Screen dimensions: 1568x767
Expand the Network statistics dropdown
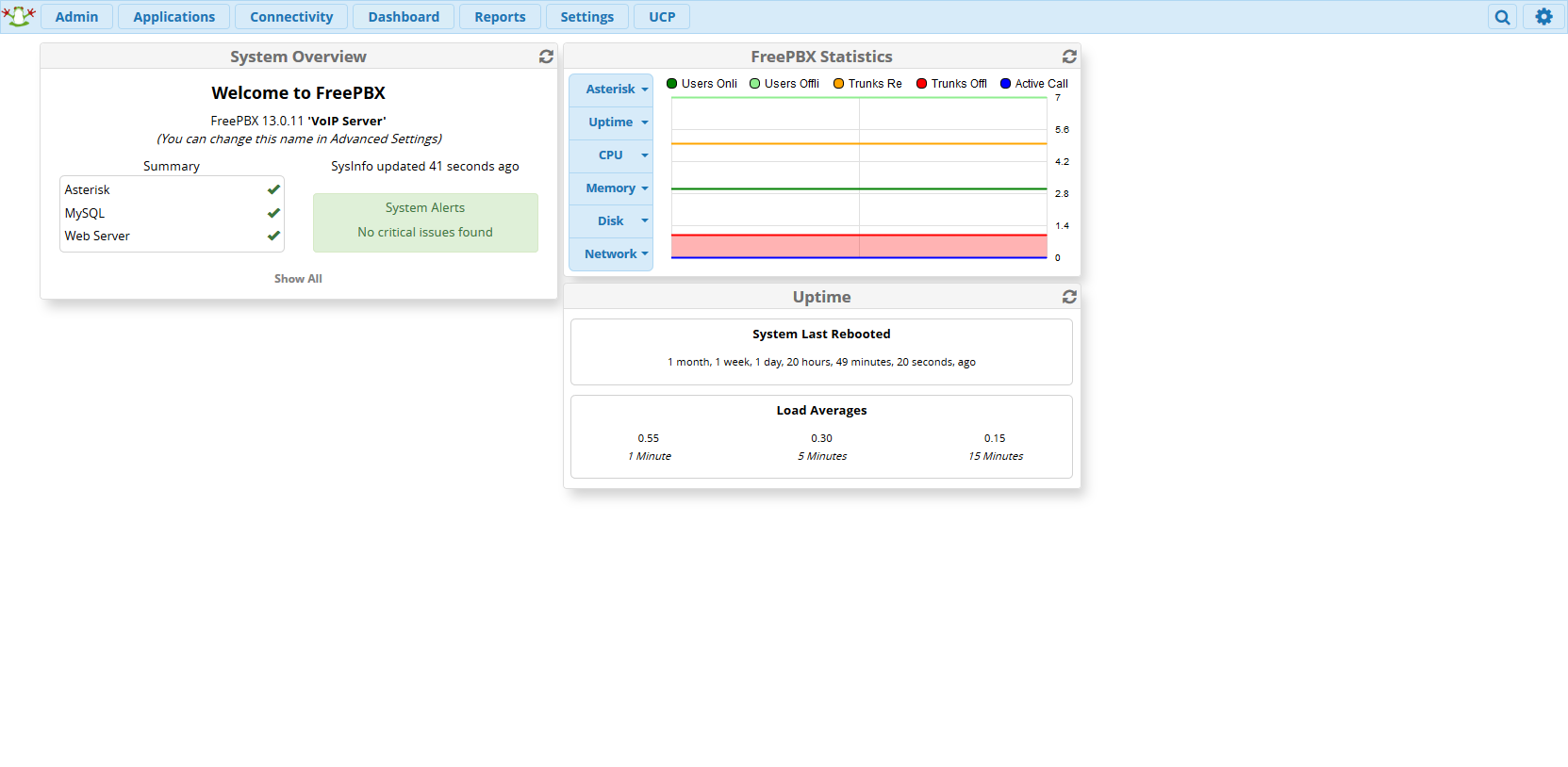pyautogui.click(x=611, y=254)
